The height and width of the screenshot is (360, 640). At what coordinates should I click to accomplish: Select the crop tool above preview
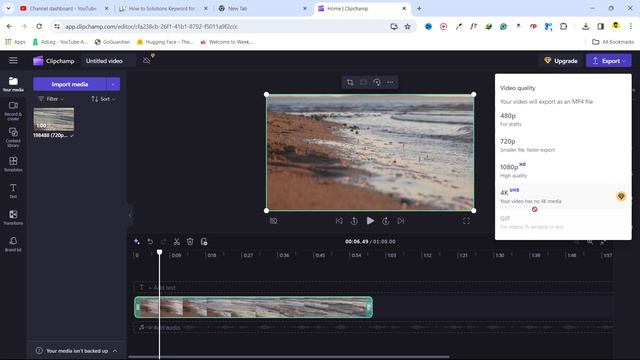coord(350,82)
